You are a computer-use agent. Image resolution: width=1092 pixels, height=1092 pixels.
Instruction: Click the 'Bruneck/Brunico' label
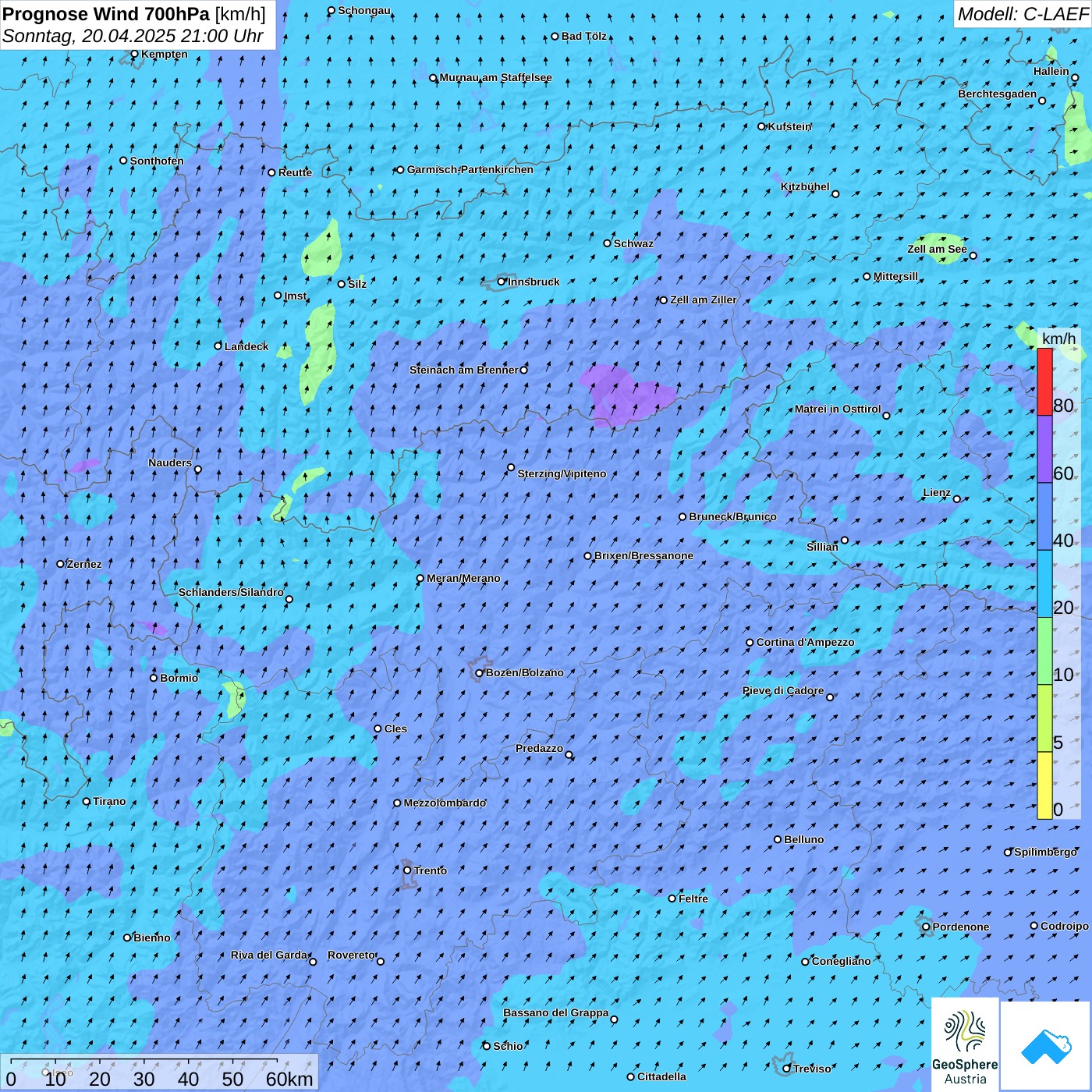(x=732, y=516)
